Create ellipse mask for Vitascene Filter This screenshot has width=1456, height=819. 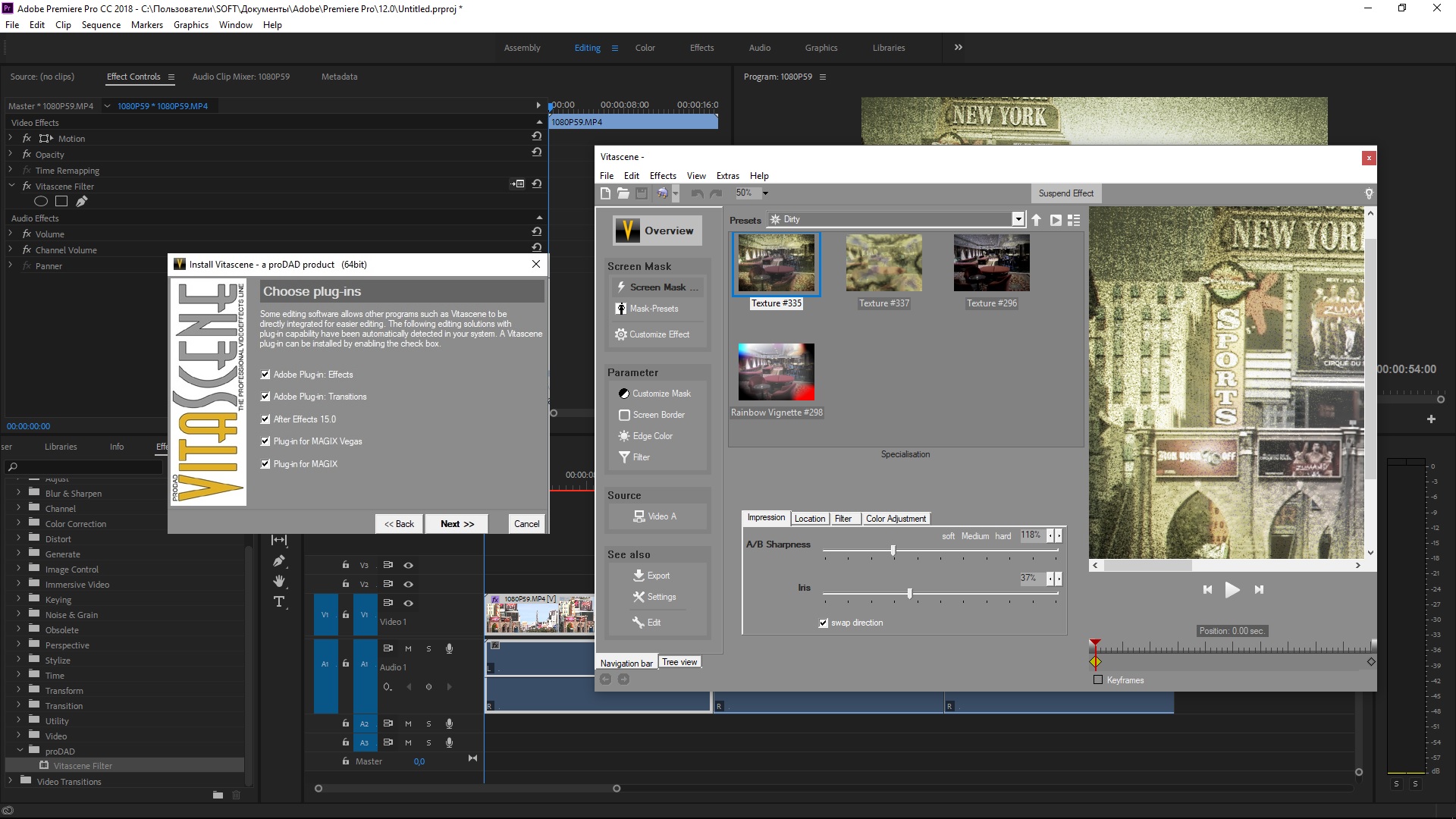(x=41, y=202)
